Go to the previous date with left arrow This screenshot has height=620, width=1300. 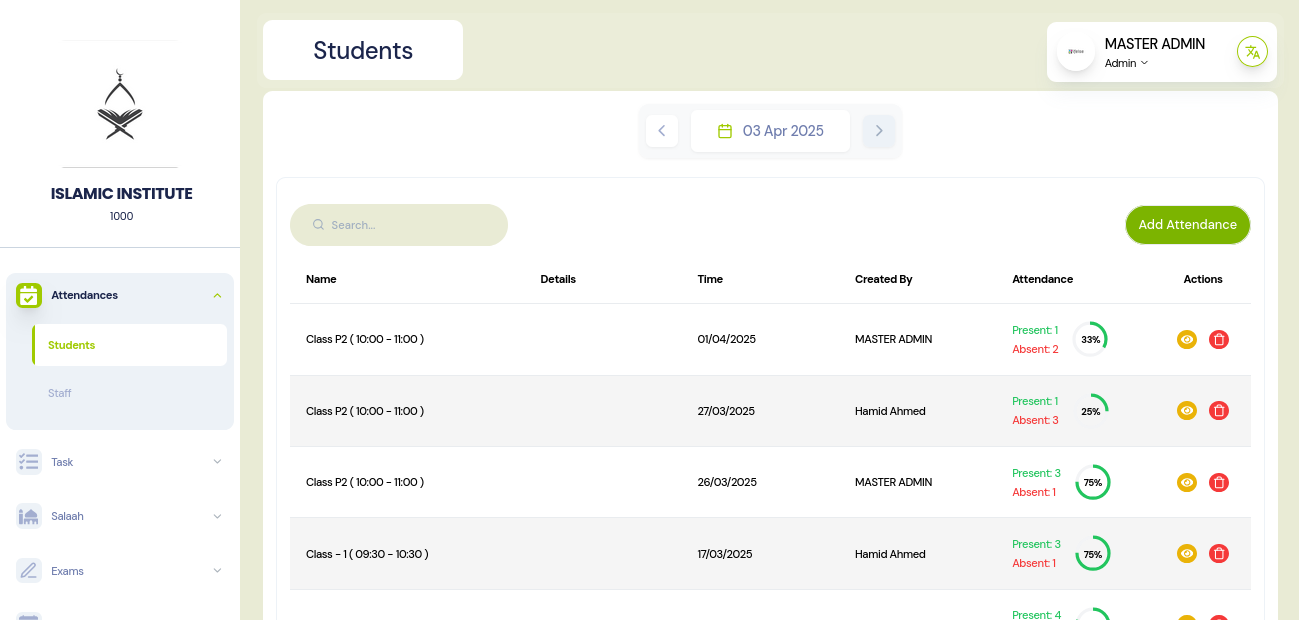tap(662, 131)
